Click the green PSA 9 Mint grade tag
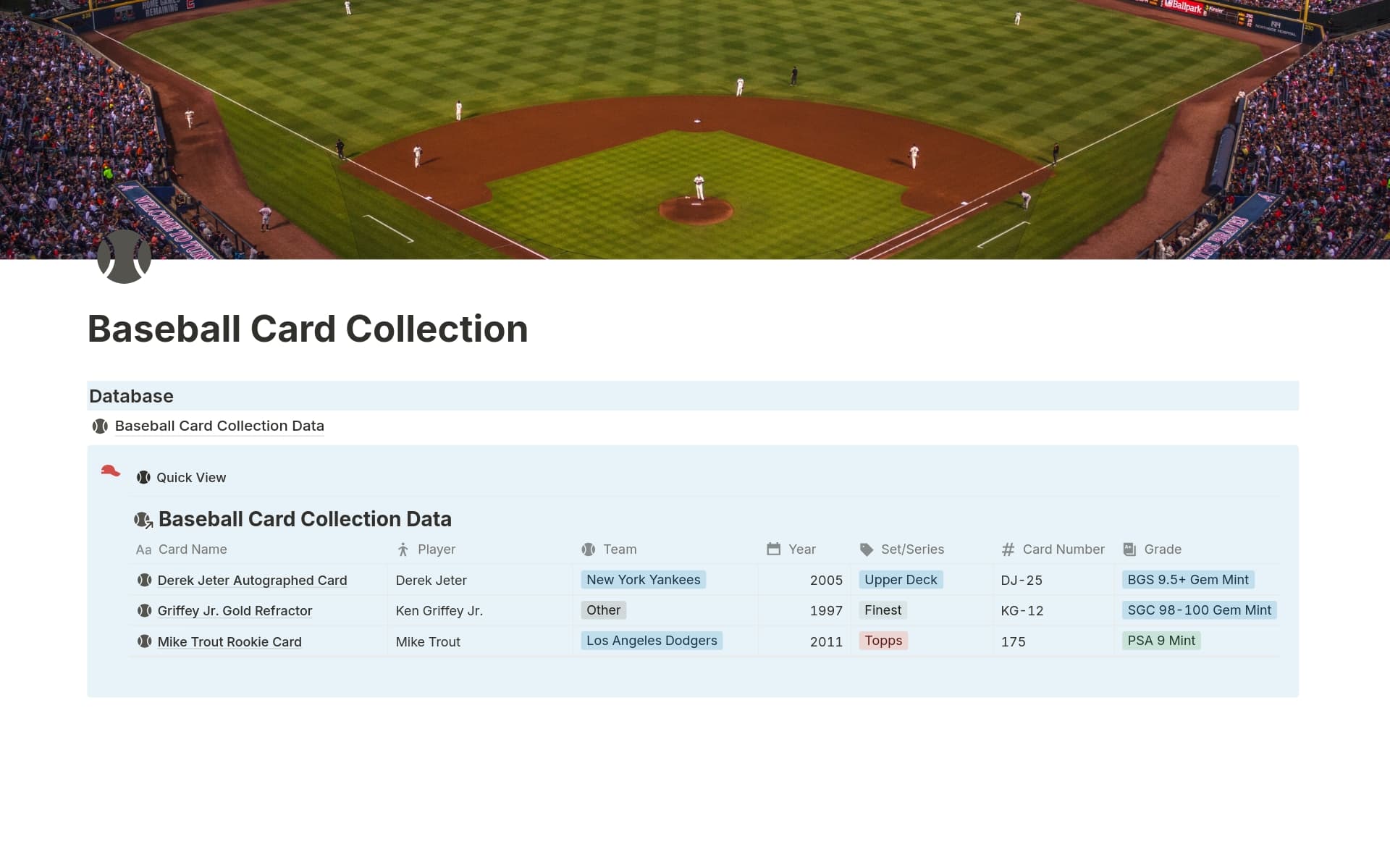 pyautogui.click(x=1161, y=641)
